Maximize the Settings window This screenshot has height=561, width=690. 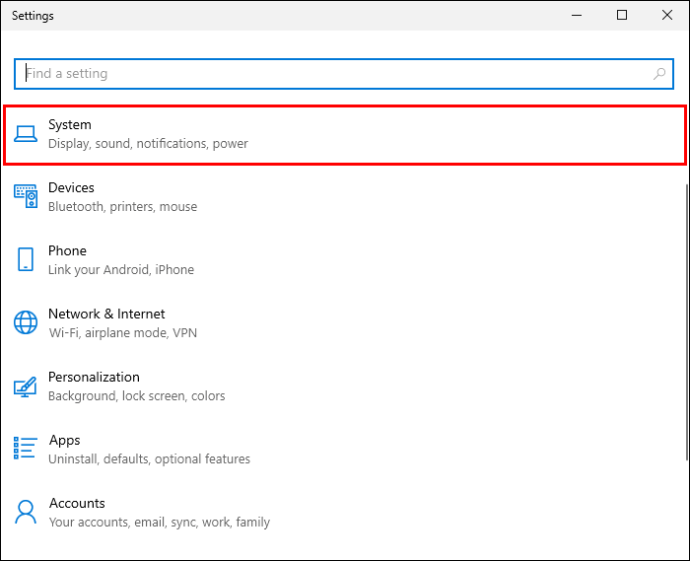pyautogui.click(x=622, y=15)
